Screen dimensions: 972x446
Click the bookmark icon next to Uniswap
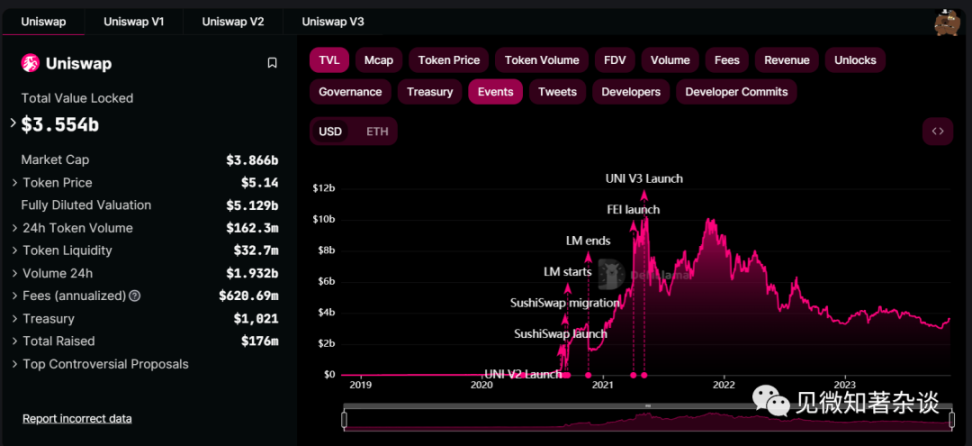pyautogui.click(x=272, y=63)
